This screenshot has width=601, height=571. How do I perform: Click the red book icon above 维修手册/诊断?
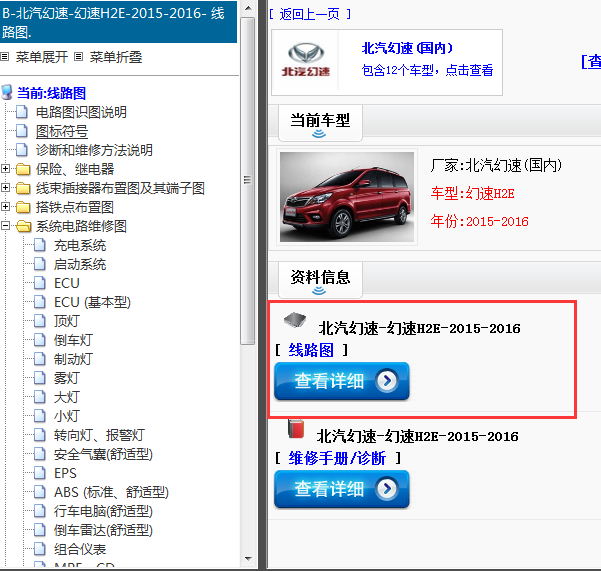[x=296, y=428]
